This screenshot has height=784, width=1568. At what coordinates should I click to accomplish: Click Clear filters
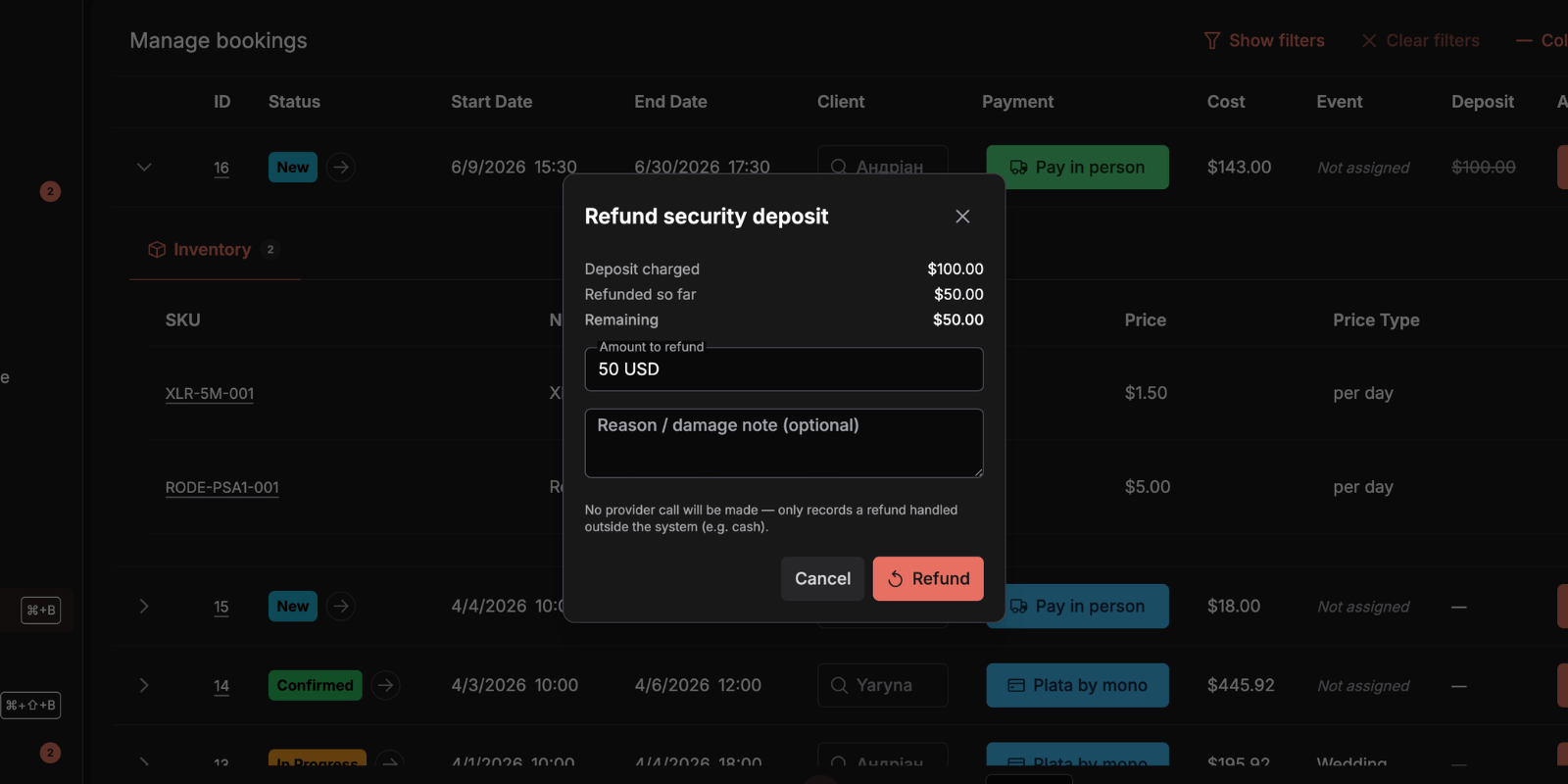coord(1420,40)
